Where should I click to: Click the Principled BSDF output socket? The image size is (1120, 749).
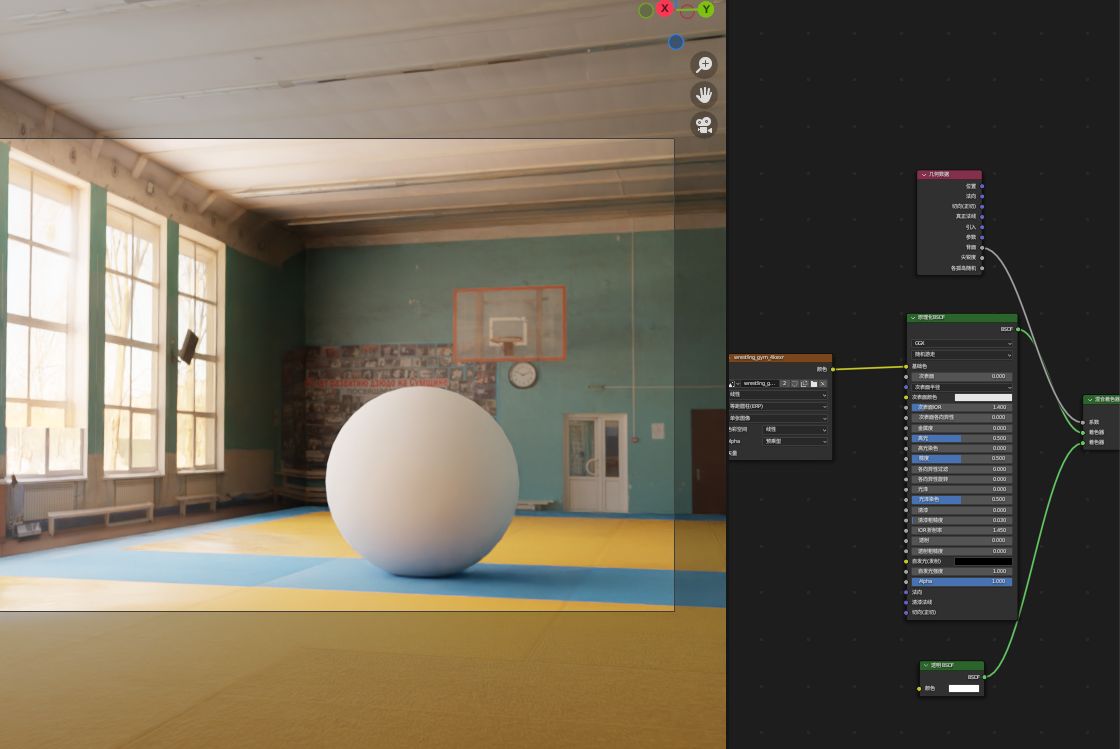tap(1018, 329)
